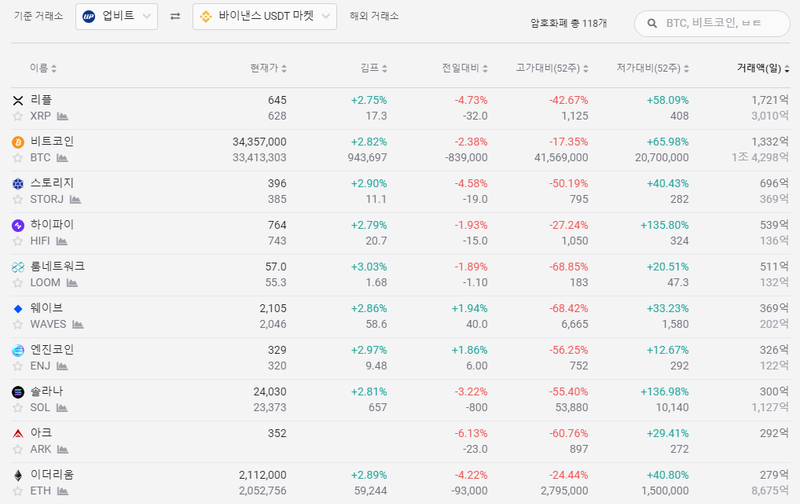Screen dimensions: 800x504
Task: Click the Enjin Coin logo
Action: tap(18, 350)
